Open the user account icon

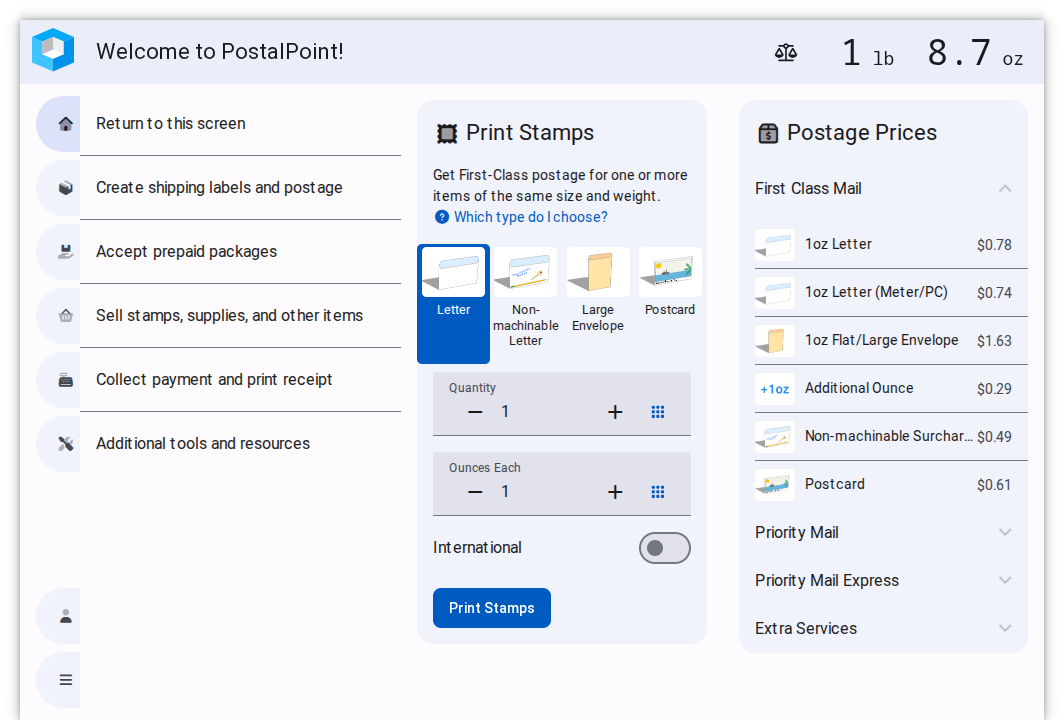pos(66,616)
